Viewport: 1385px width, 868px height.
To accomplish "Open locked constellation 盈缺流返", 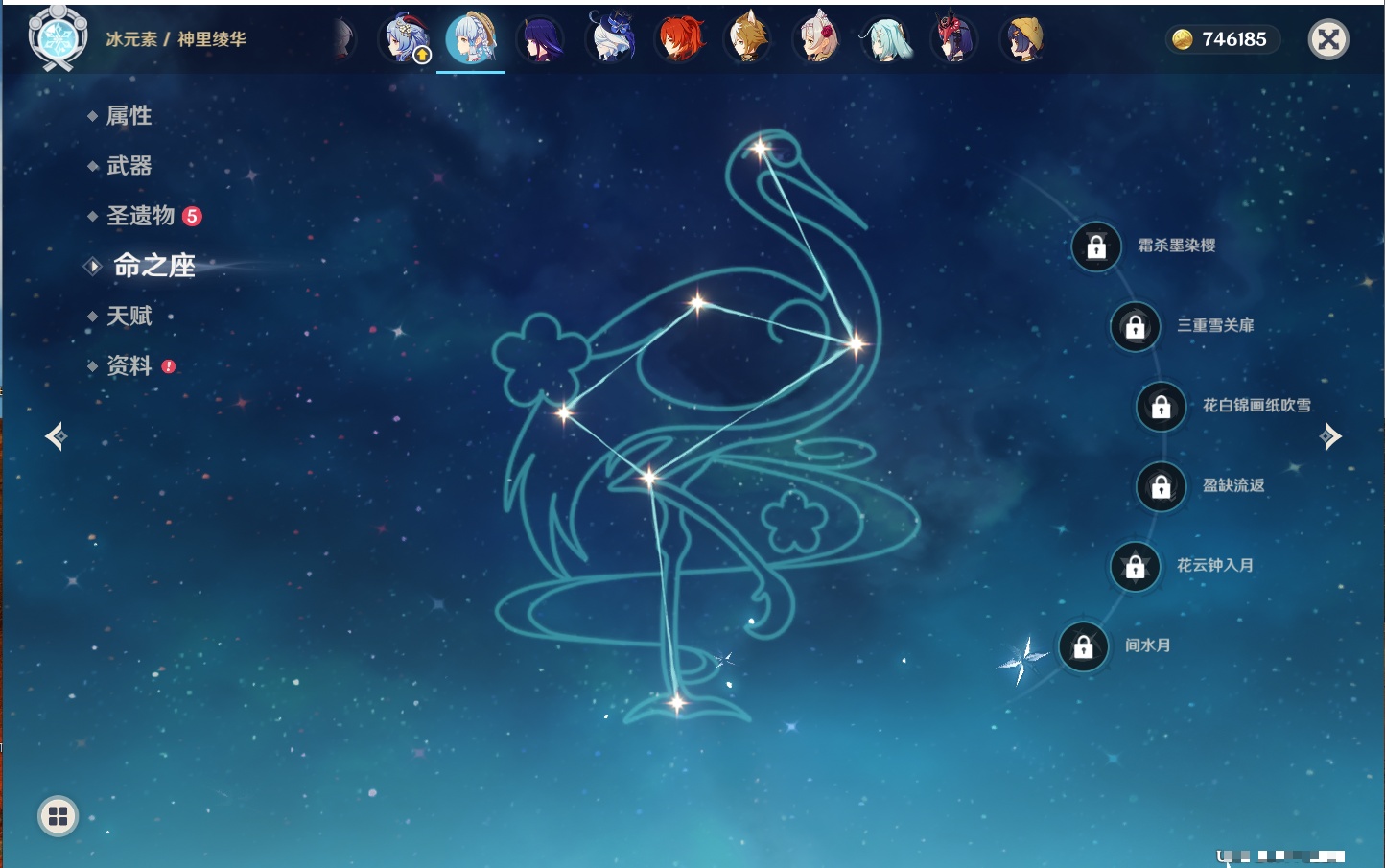I will 1162,486.
